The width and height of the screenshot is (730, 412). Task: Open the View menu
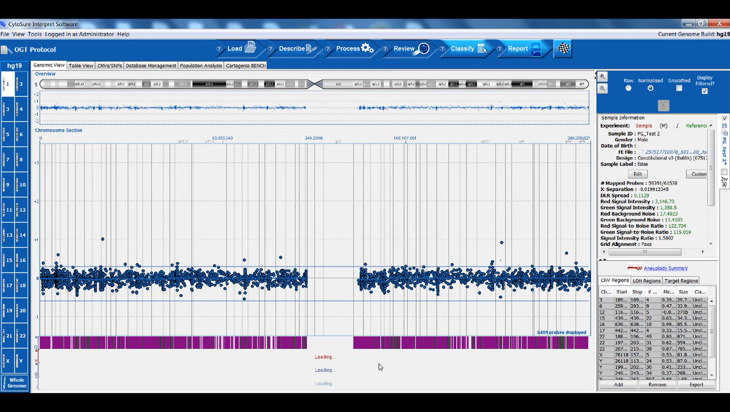pos(19,34)
